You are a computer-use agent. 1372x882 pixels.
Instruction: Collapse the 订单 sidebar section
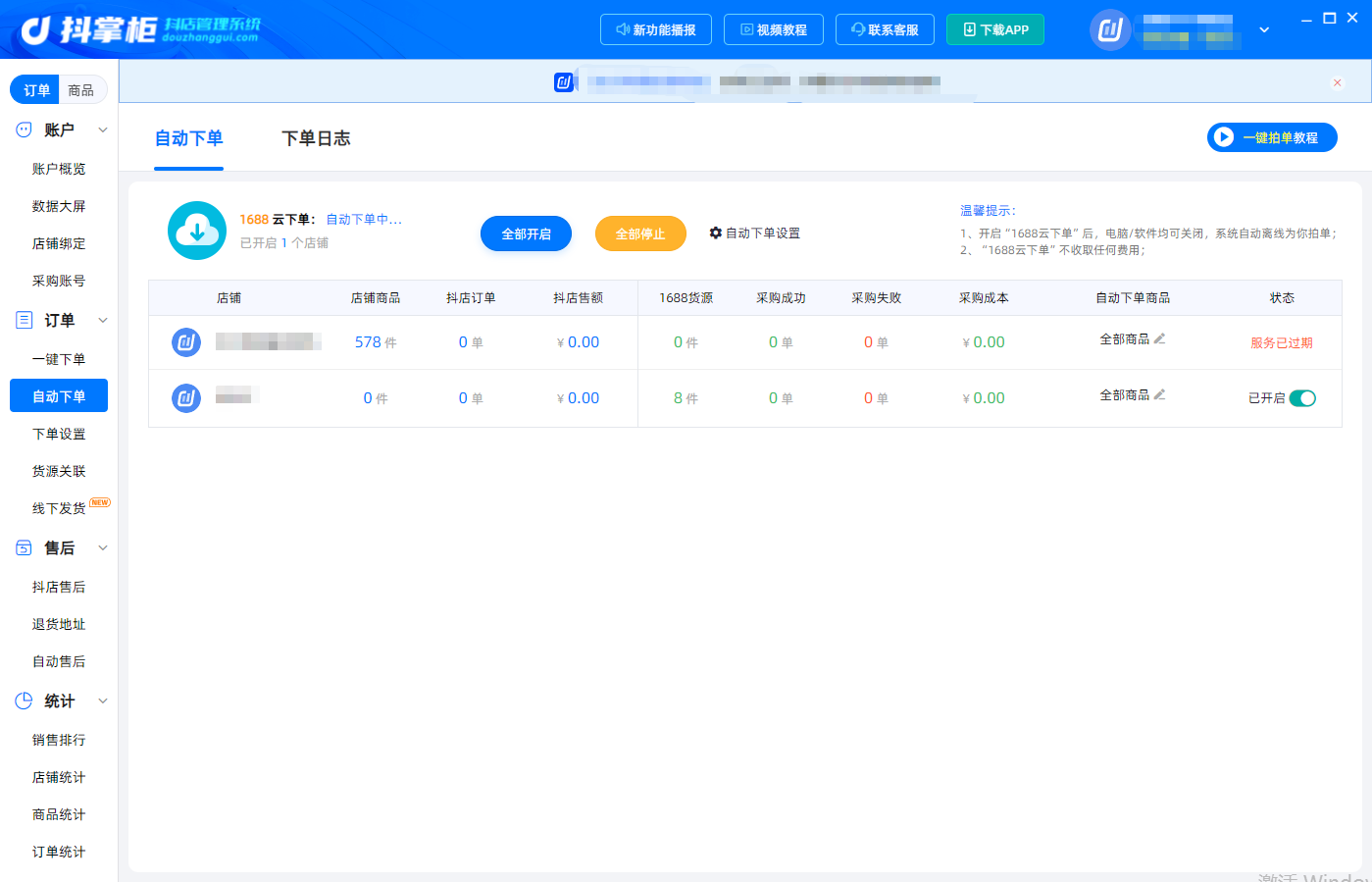103,320
